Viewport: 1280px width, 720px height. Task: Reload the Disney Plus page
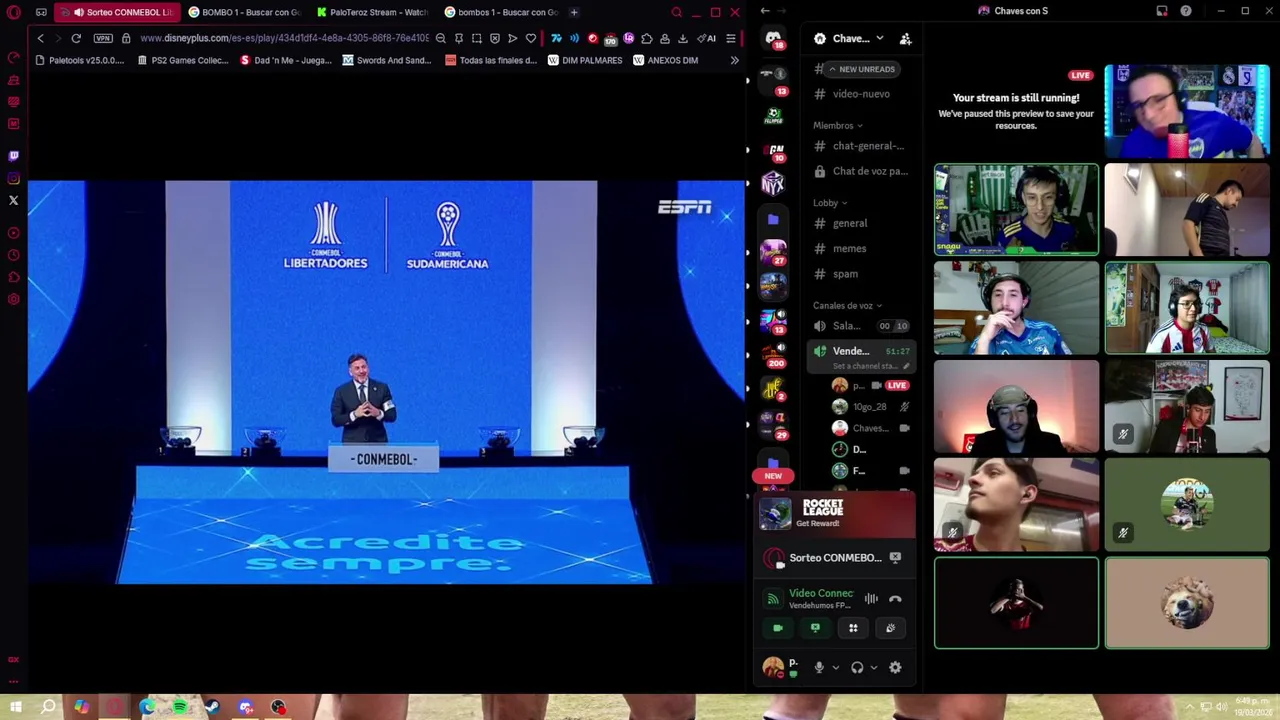[x=75, y=38]
